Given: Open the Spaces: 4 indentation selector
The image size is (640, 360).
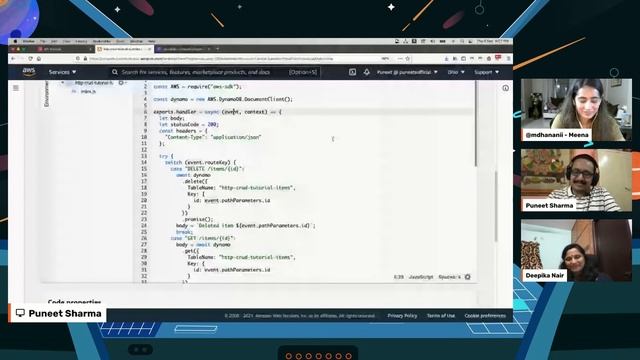Looking at the screenshot, I should [x=449, y=277].
